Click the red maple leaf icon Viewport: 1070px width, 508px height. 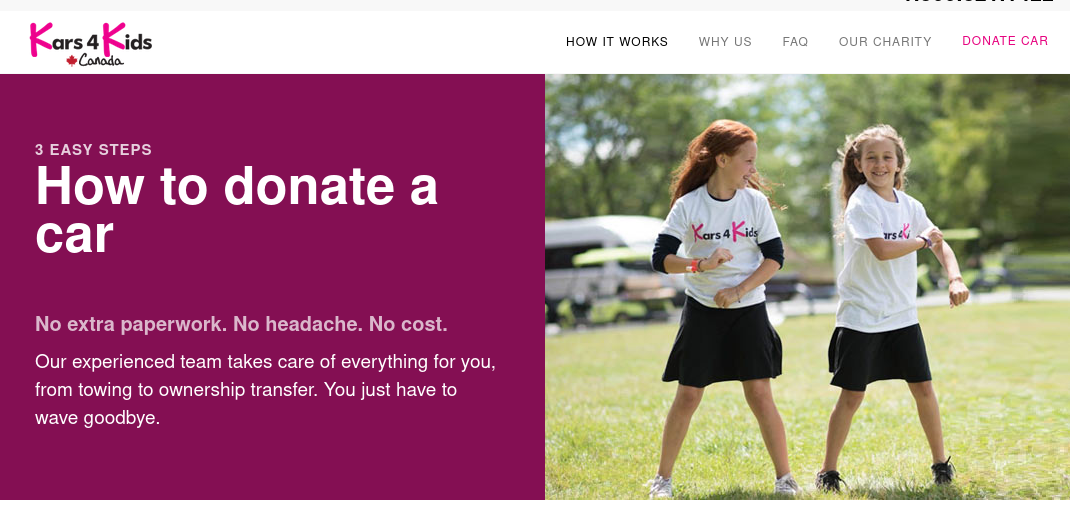point(72,61)
